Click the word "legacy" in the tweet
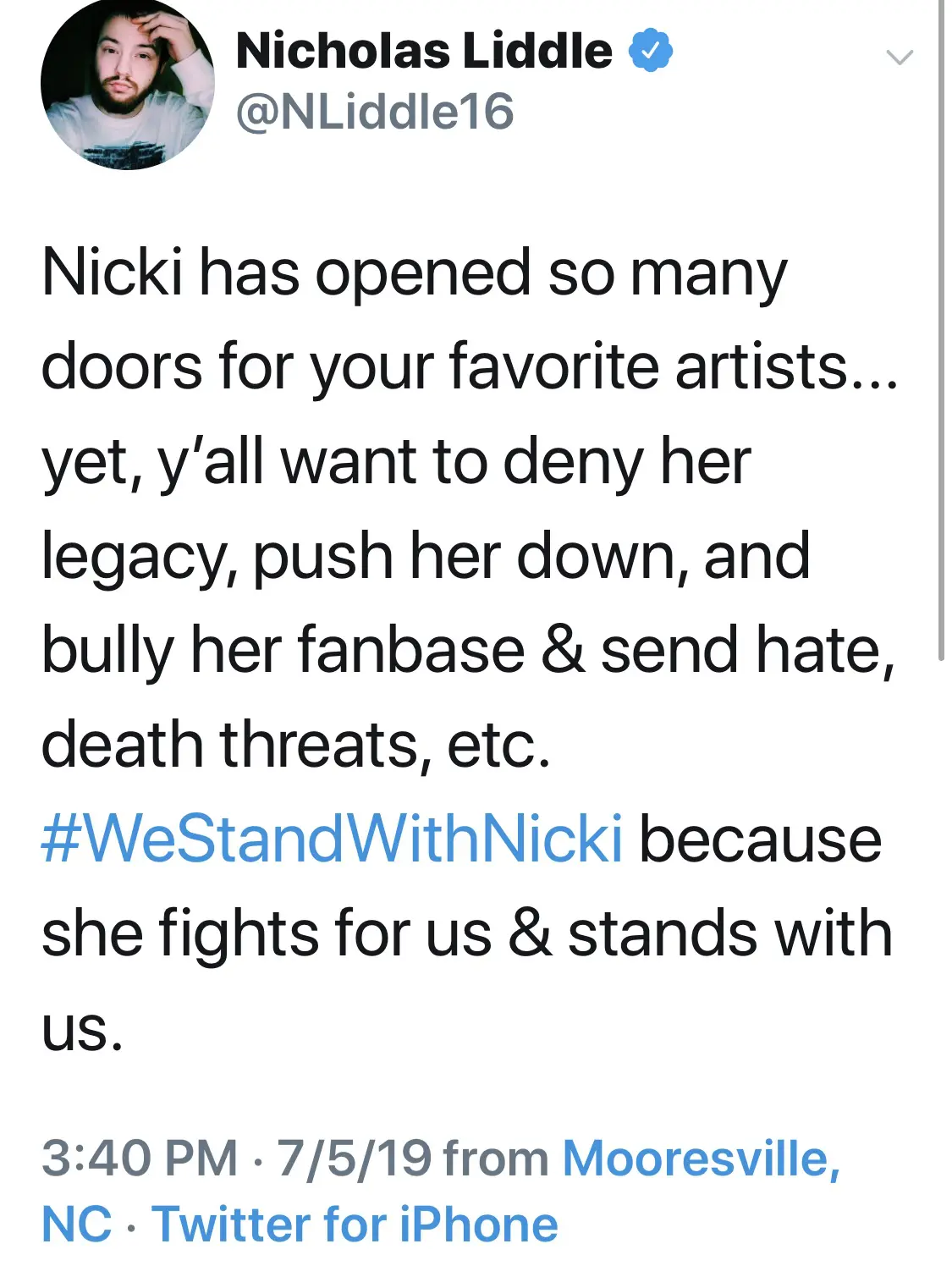 tap(139, 559)
